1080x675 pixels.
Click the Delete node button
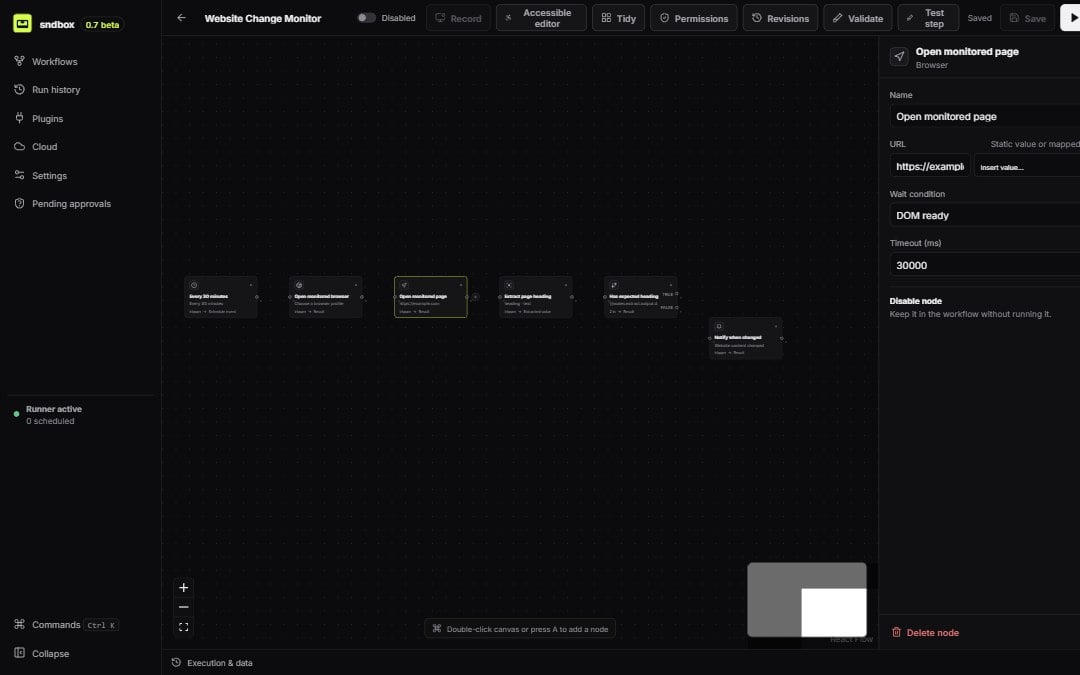tap(925, 632)
